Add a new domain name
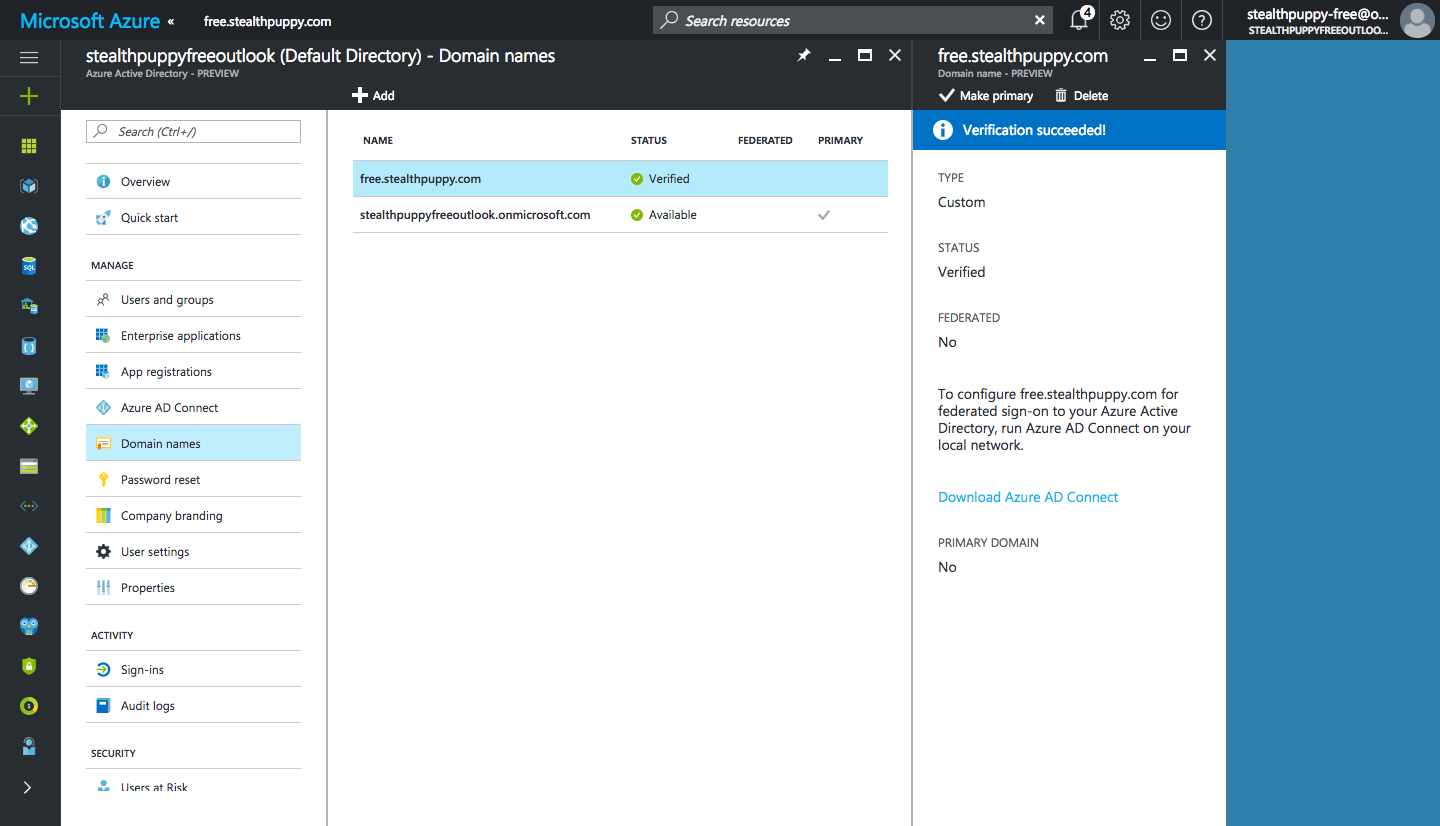The width and height of the screenshot is (1440, 826). tap(374, 96)
